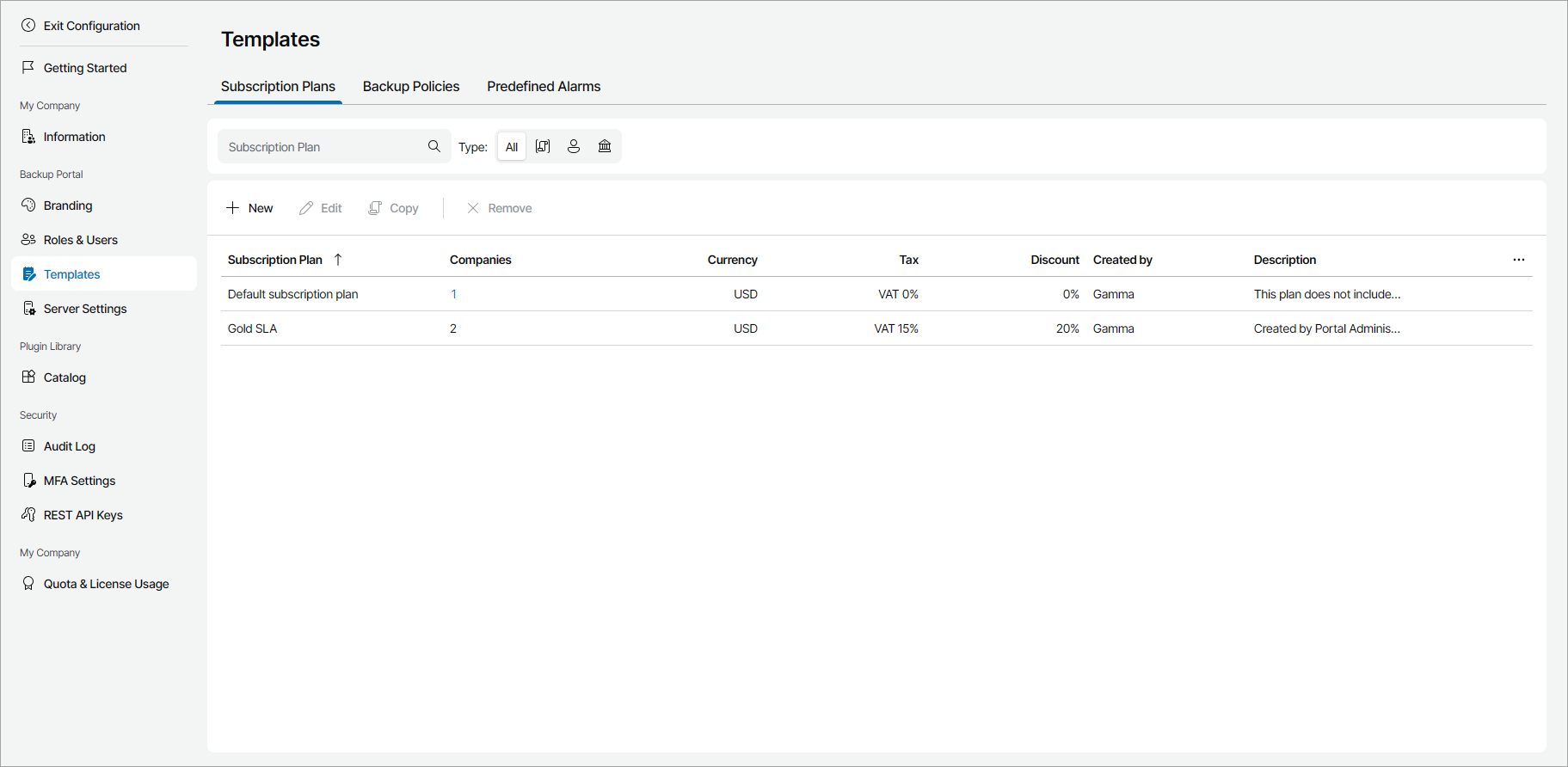This screenshot has height=767, width=1568.
Task: Click the Copy icon in toolbar
Action: coord(375,208)
